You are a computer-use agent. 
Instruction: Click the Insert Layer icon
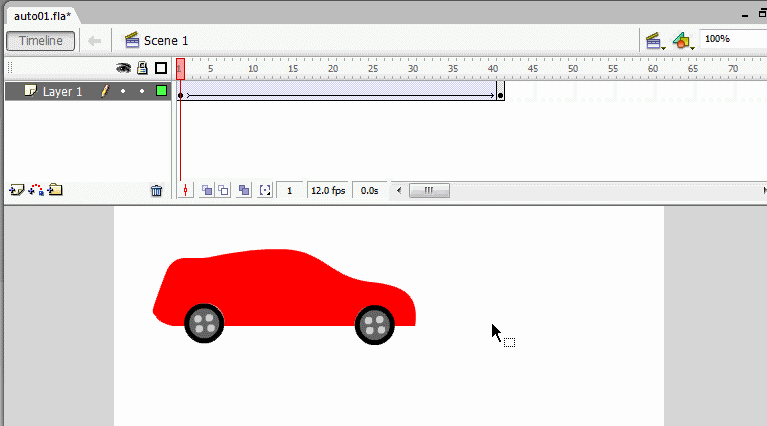pyautogui.click(x=17, y=190)
